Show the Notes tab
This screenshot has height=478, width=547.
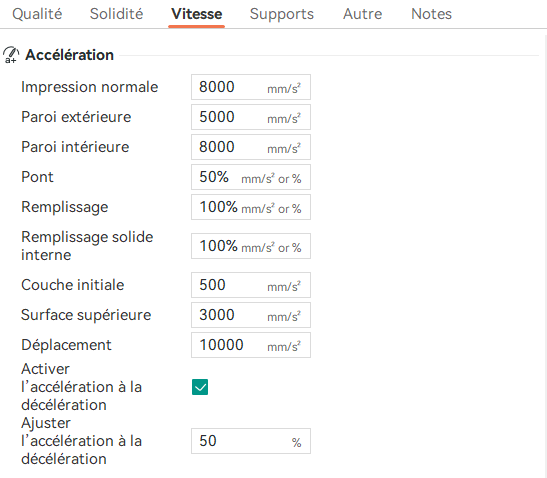point(431,14)
